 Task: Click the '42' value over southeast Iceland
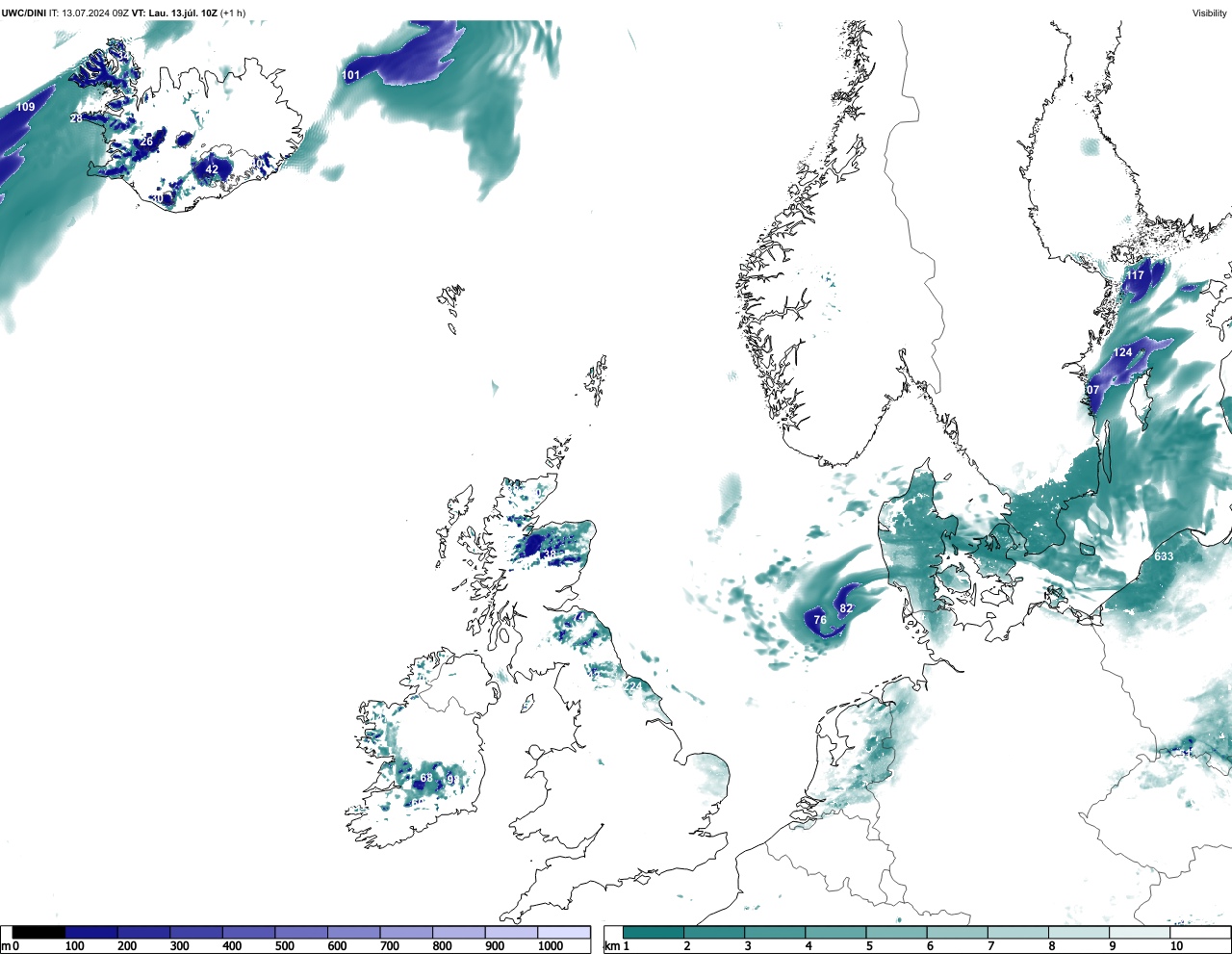coord(212,169)
